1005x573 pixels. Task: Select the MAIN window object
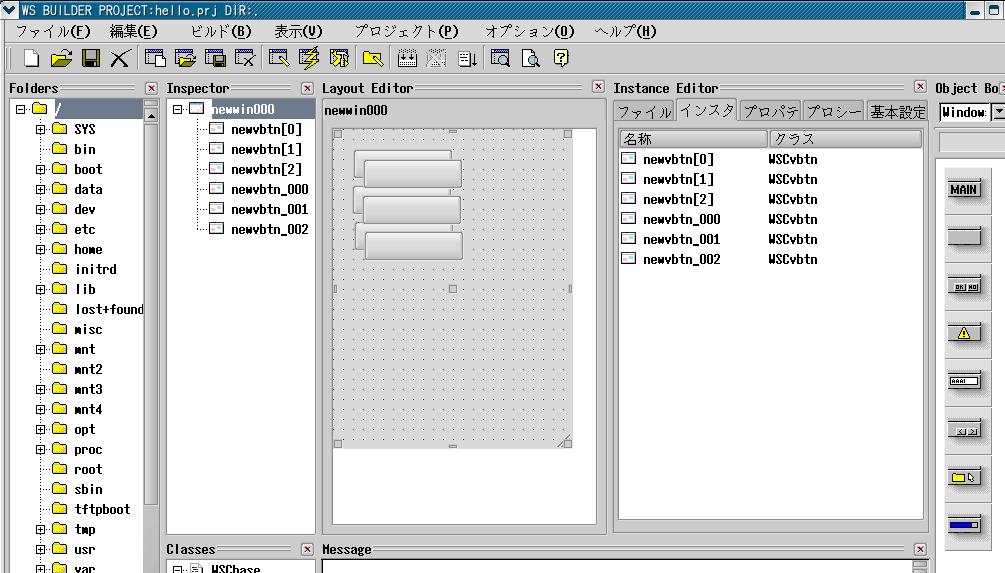pos(964,190)
